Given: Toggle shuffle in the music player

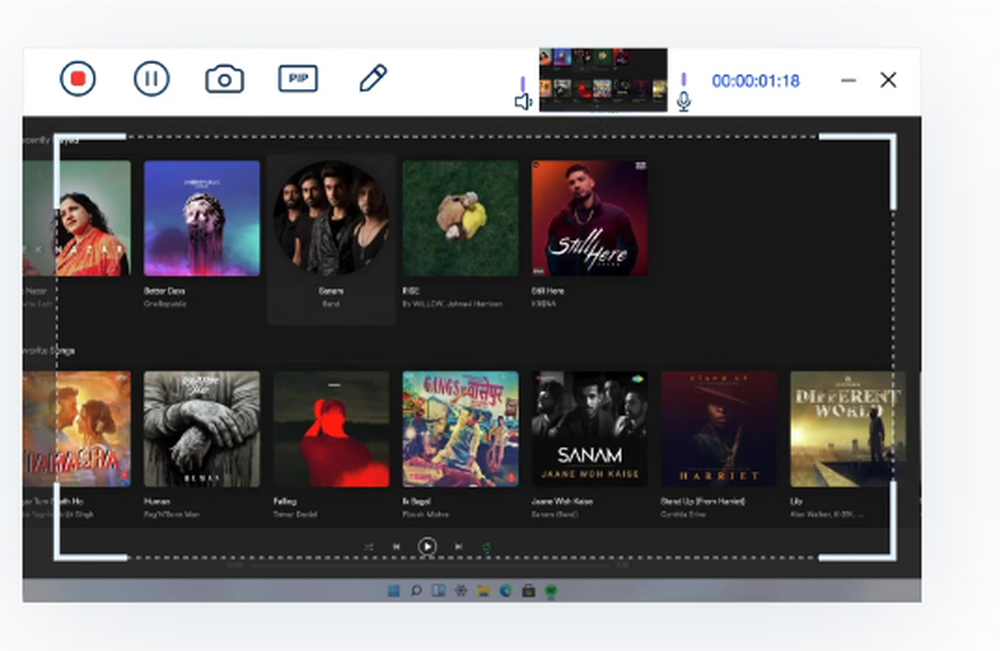Looking at the screenshot, I should [369, 547].
